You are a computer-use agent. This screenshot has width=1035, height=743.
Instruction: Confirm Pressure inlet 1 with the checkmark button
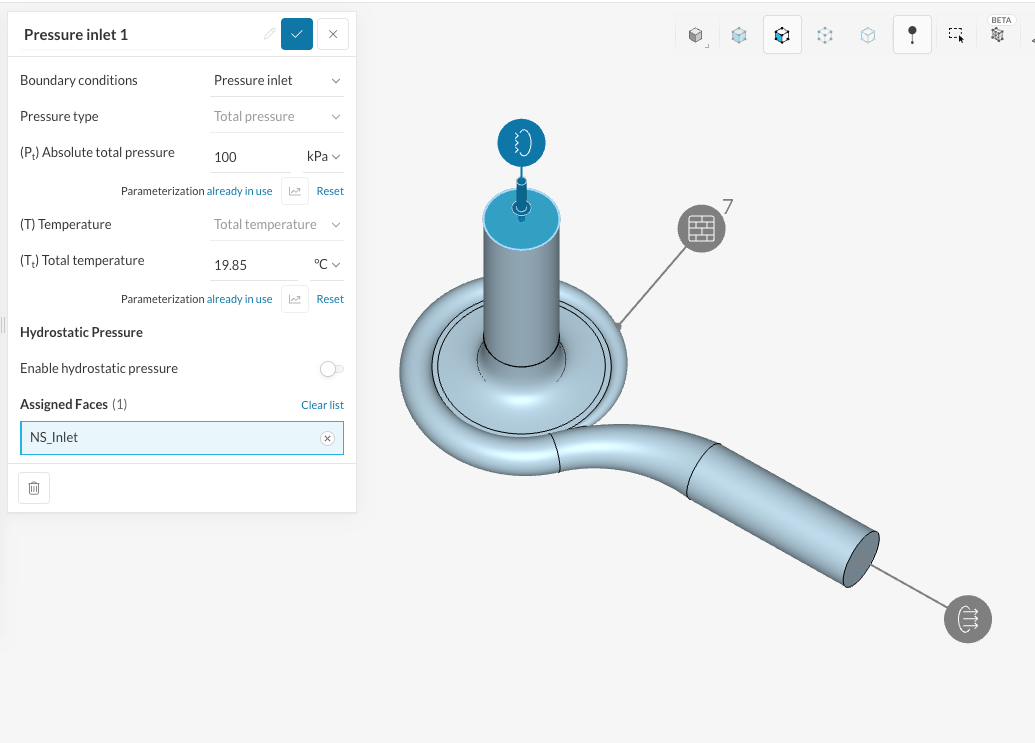[x=296, y=34]
